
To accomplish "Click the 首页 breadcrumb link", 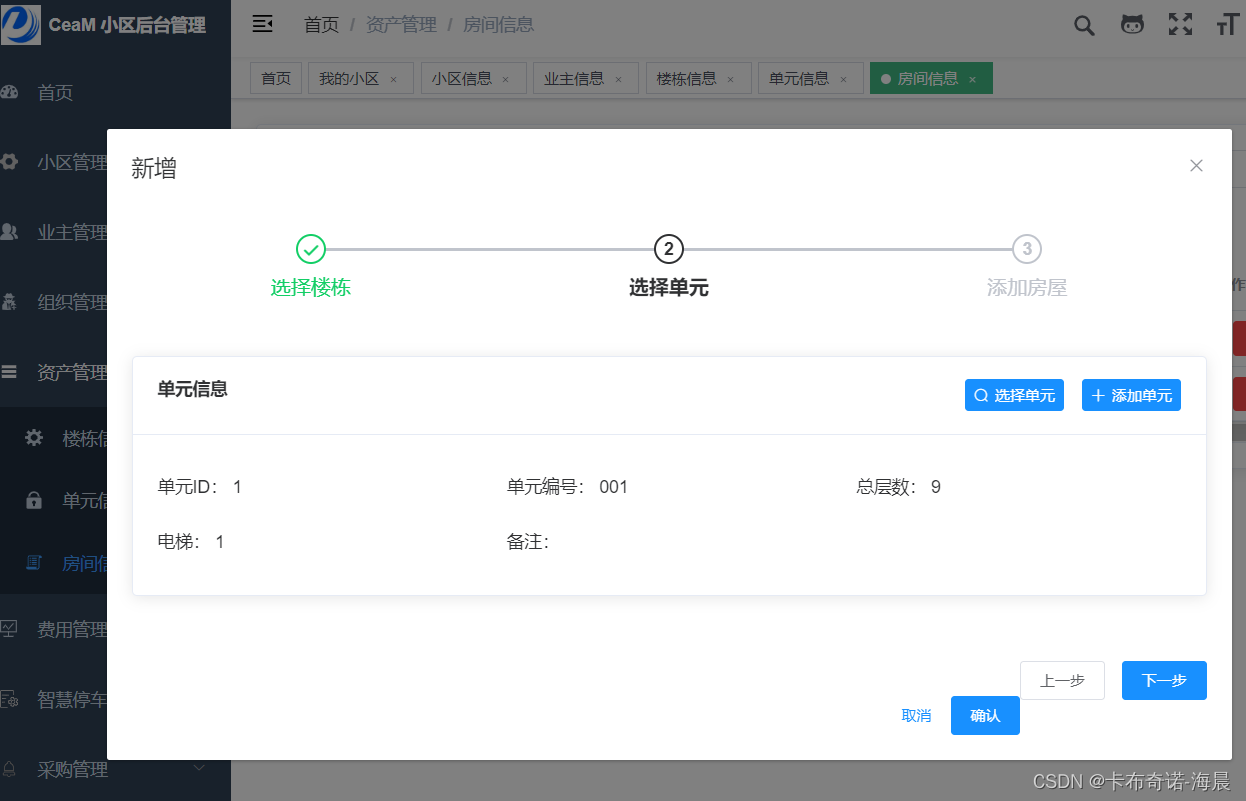I will click(321, 25).
